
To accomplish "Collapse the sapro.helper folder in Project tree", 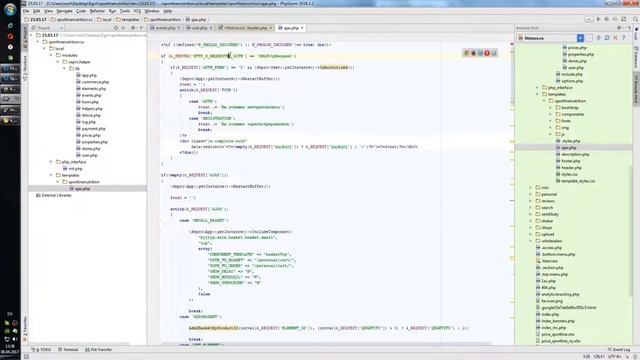I will pyautogui.click(x=58, y=62).
